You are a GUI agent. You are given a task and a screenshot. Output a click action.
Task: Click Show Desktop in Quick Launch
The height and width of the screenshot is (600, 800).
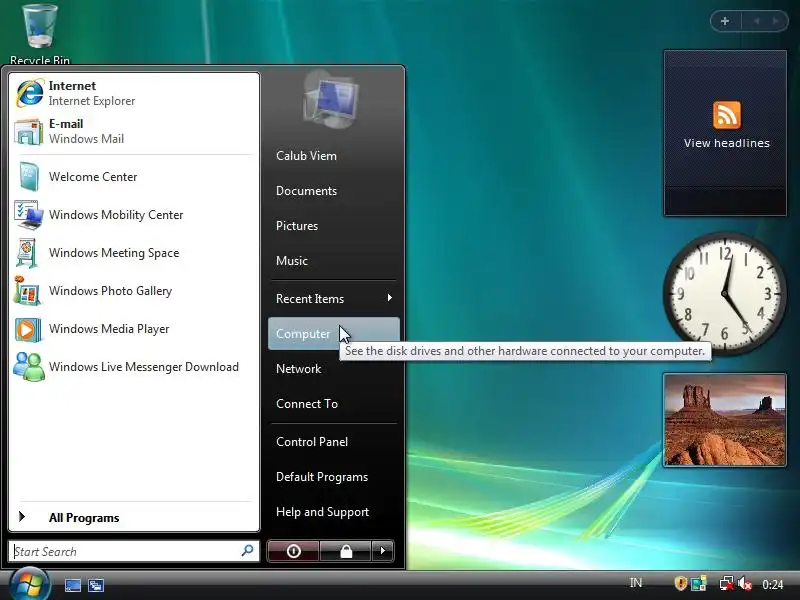click(72, 585)
